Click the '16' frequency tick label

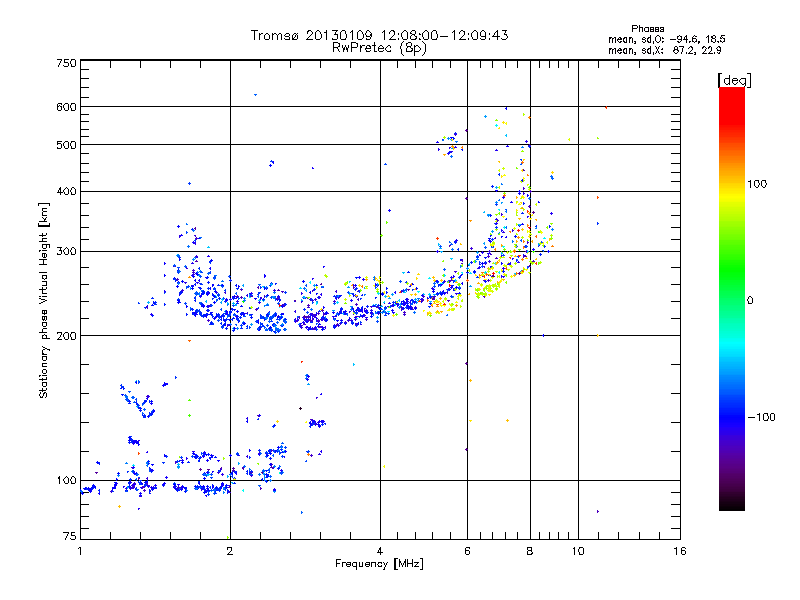(680, 551)
